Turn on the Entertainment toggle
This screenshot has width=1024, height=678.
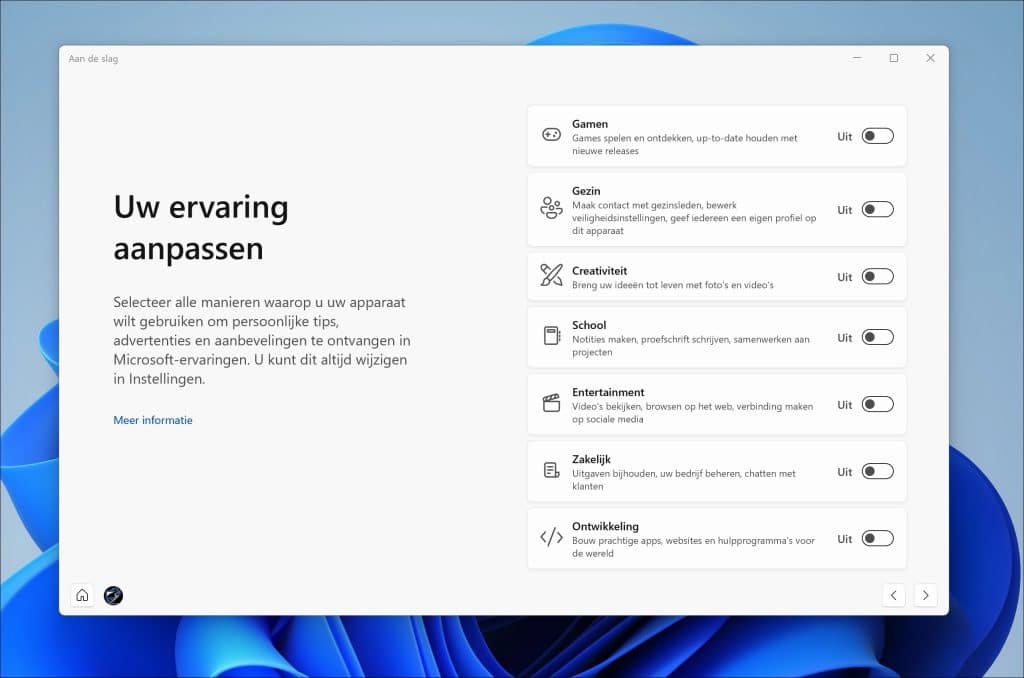pos(877,405)
